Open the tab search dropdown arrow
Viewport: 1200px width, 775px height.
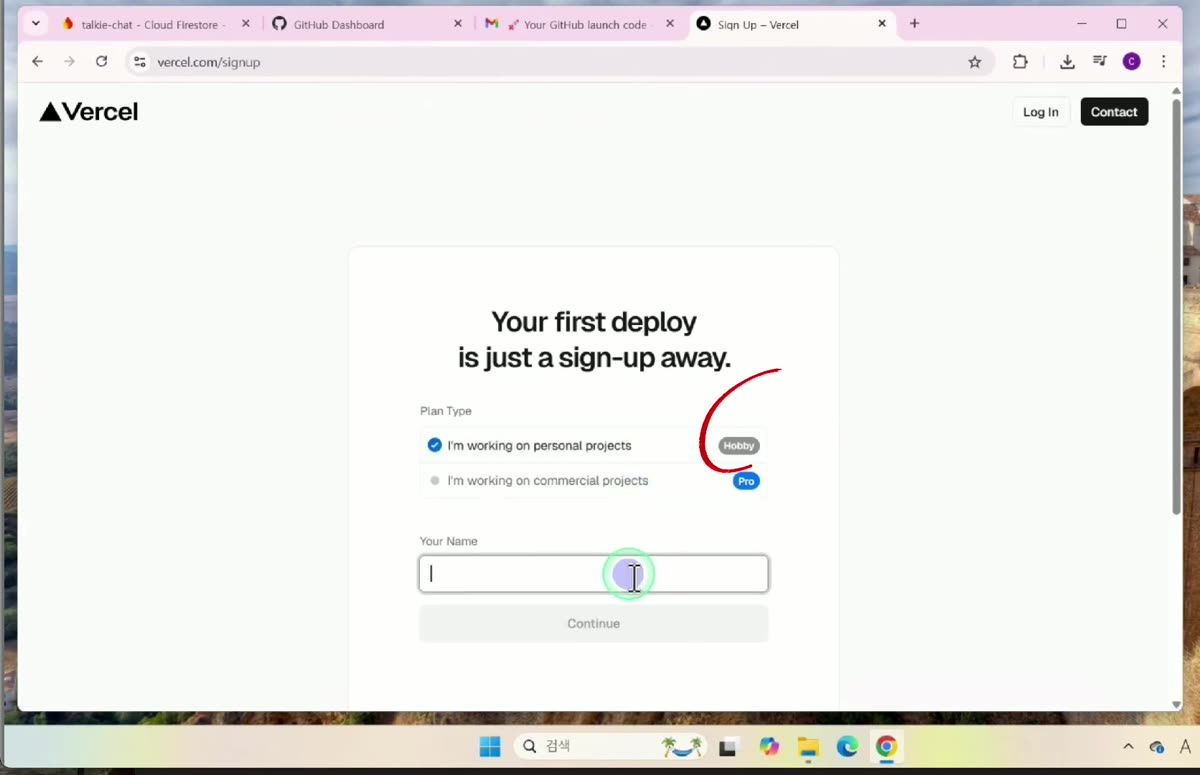36,24
